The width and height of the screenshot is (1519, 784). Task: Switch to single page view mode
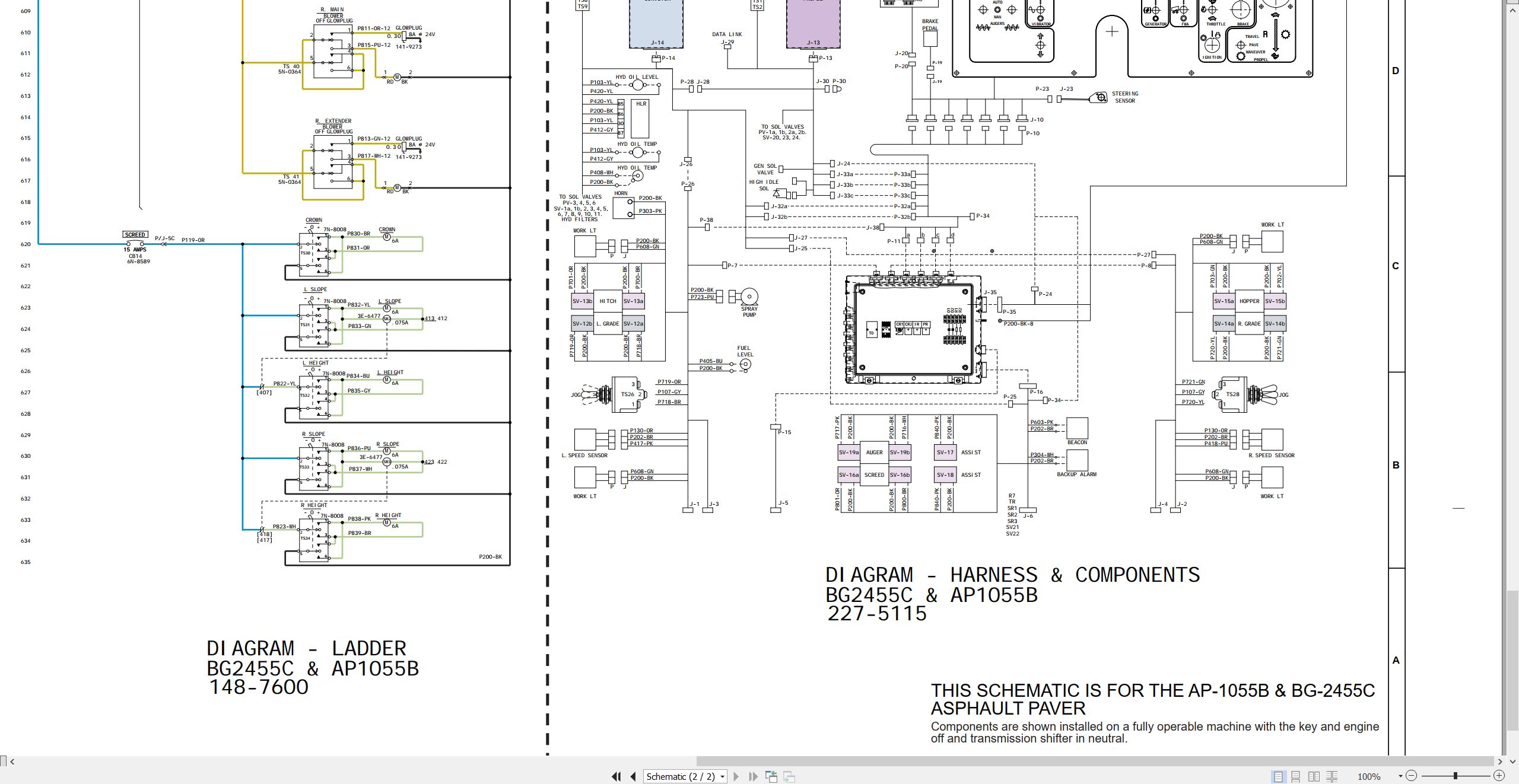[1278, 776]
